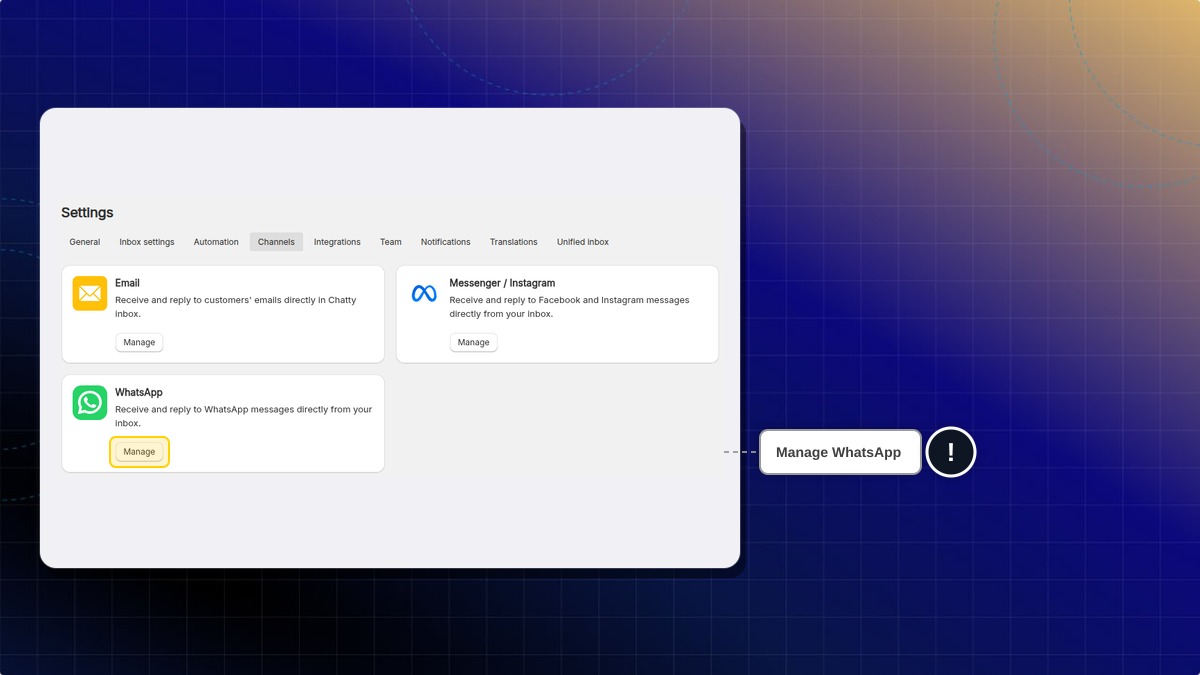Open the Team tab
Viewport: 1200px width, 675px height.
click(x=391, y=242)
